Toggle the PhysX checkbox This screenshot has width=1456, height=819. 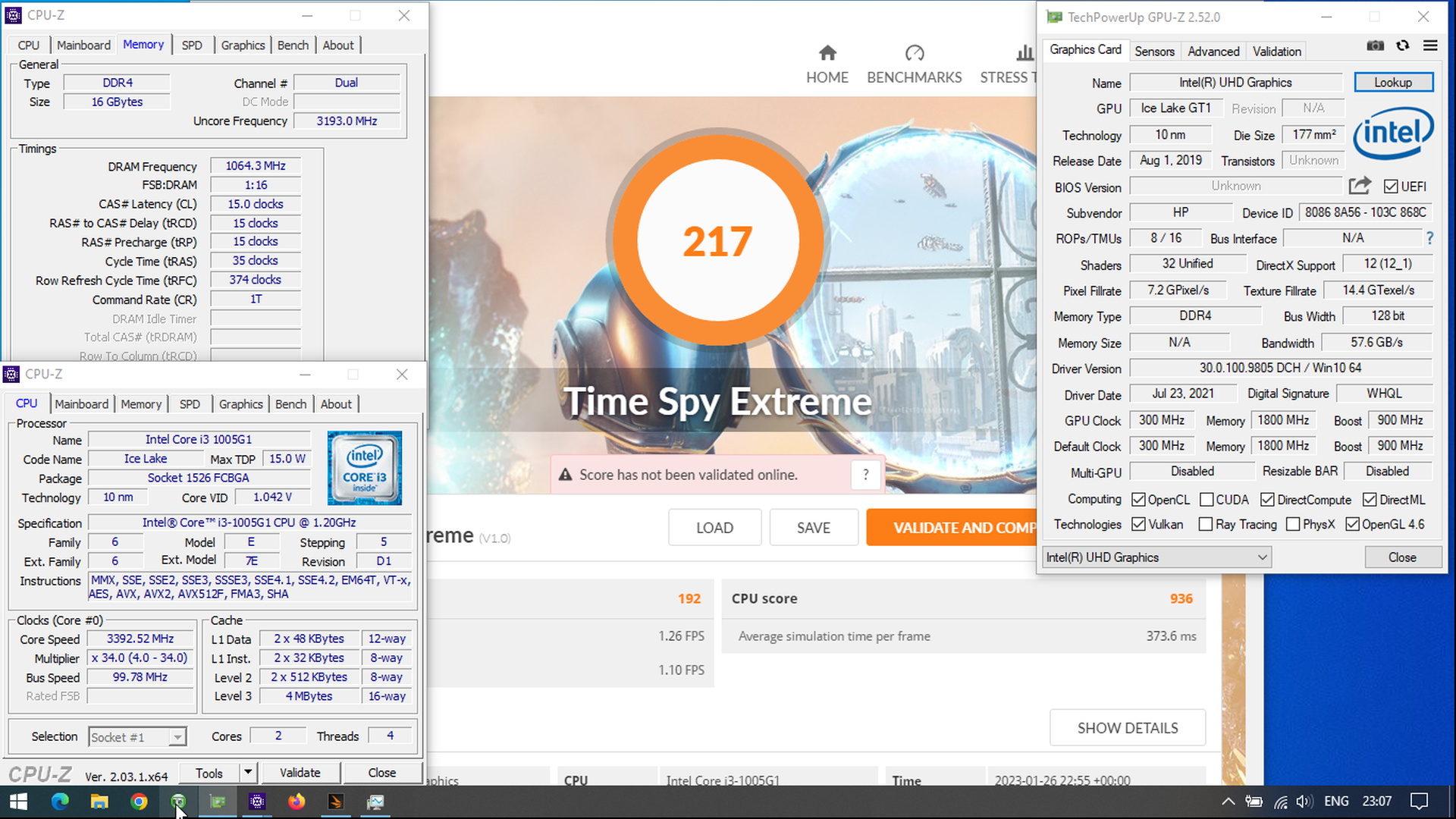1293,524
